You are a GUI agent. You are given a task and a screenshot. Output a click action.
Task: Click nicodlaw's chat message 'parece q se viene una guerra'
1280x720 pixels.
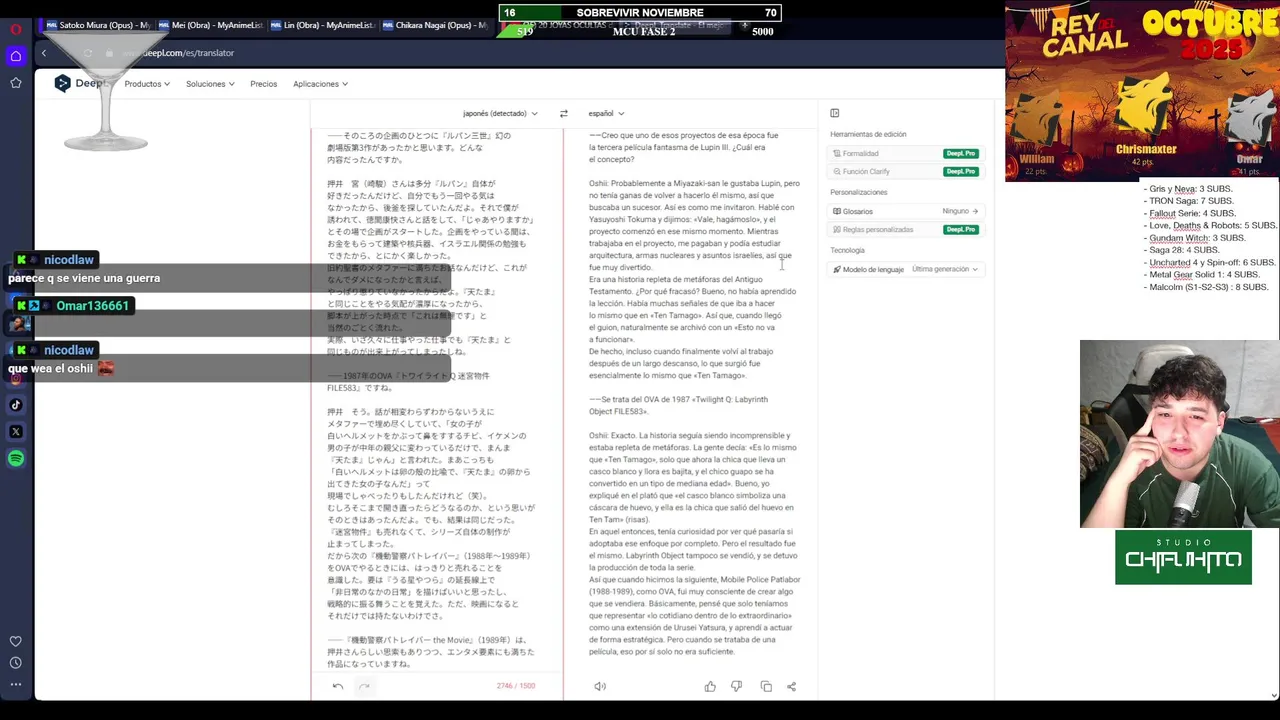pos(84,279)
